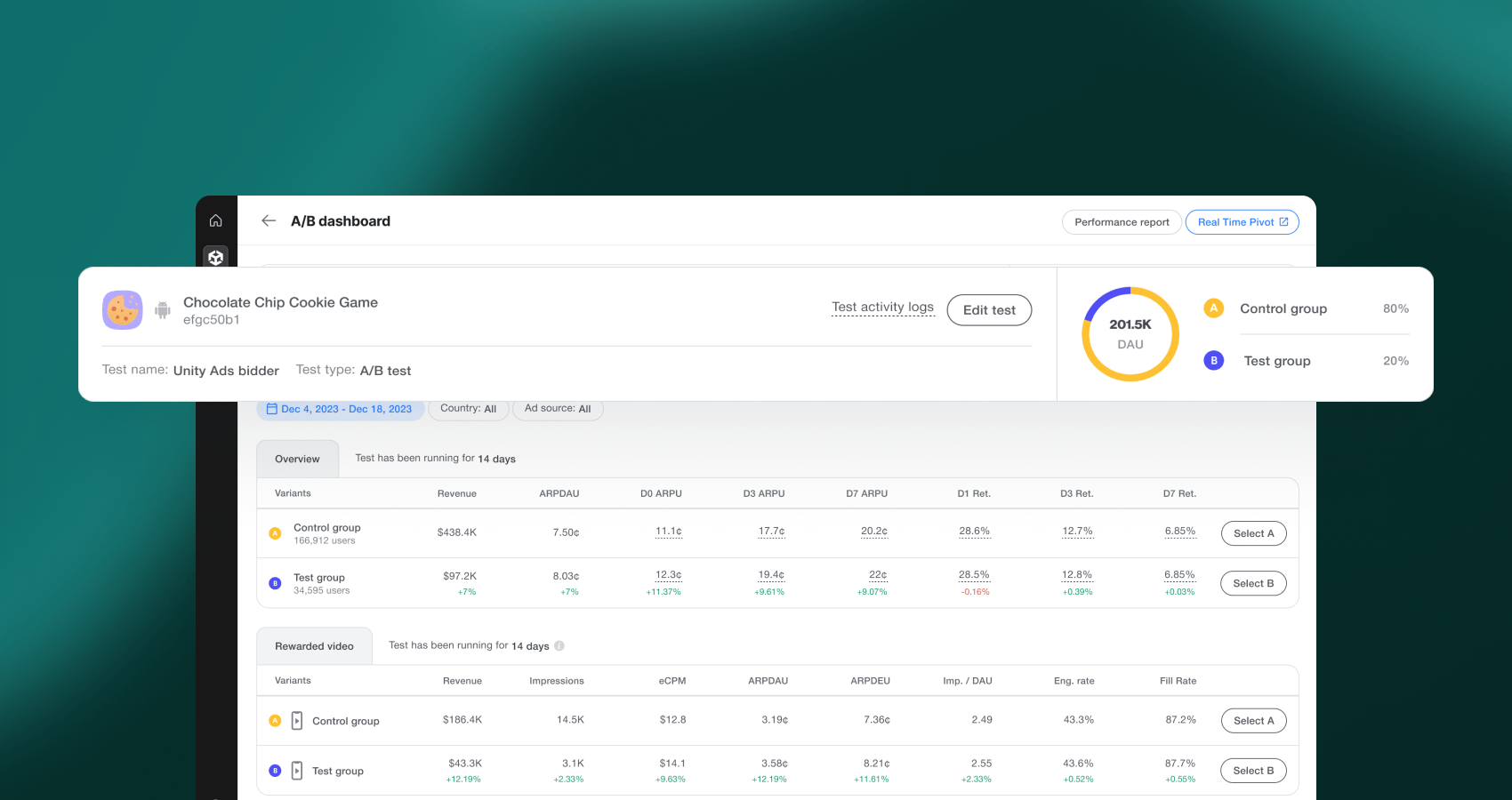Viewport: 1512px width, 800px height.
Task: Click the Performance report button
Action: 1122,221
